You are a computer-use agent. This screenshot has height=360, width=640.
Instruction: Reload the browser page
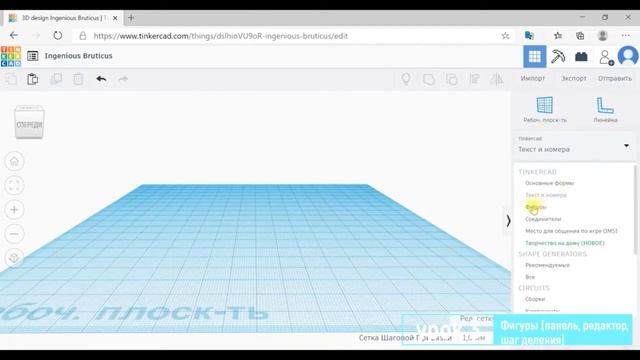[58, 36]
